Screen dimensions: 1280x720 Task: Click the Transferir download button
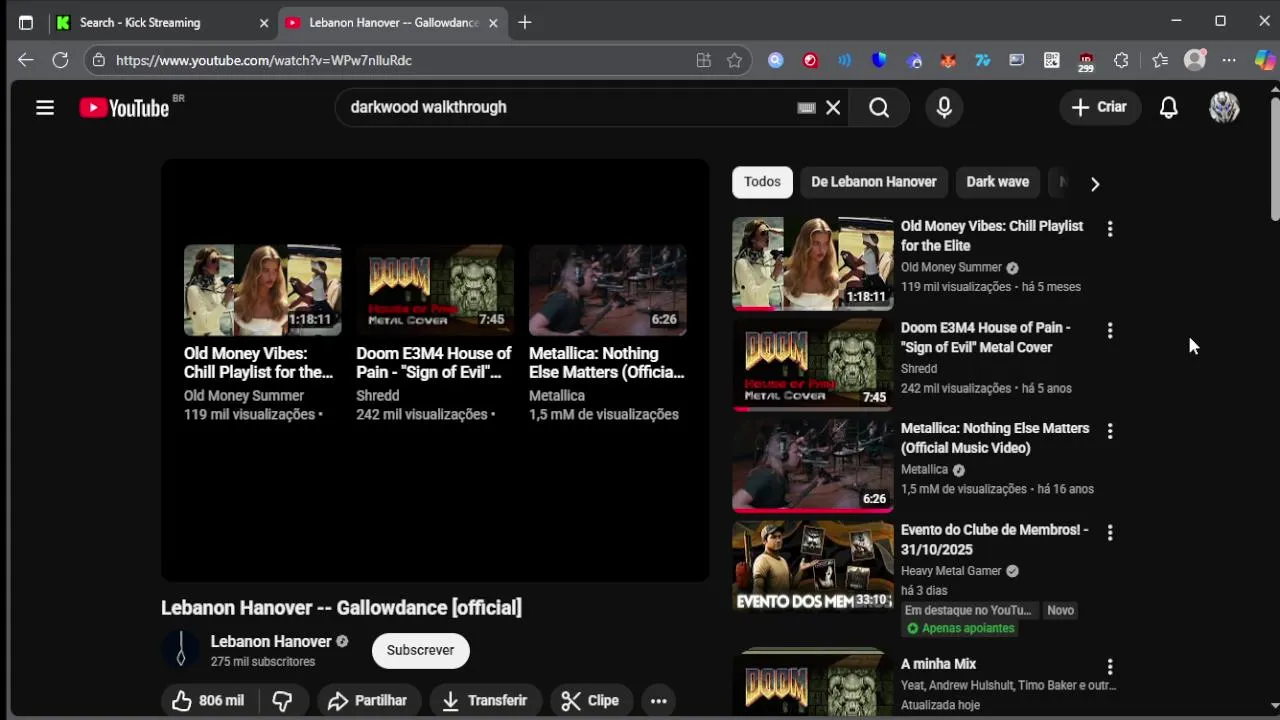pyautogui.click(x=485, y=701)
